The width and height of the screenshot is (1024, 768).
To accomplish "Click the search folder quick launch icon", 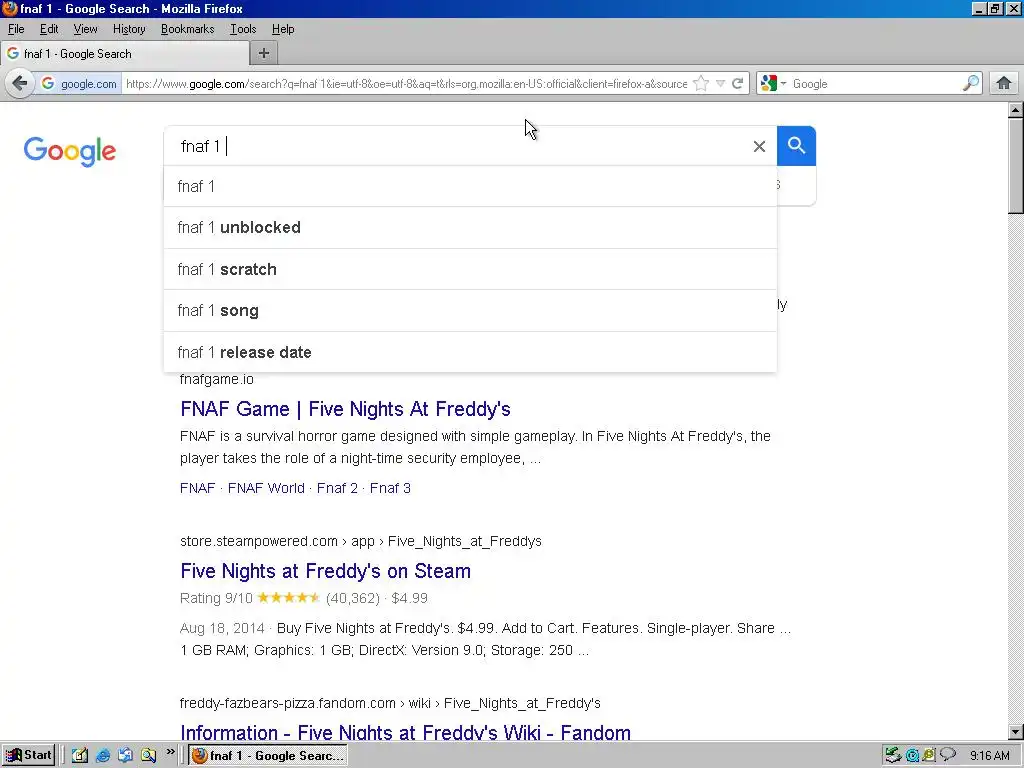I will (x=148, y=756).
